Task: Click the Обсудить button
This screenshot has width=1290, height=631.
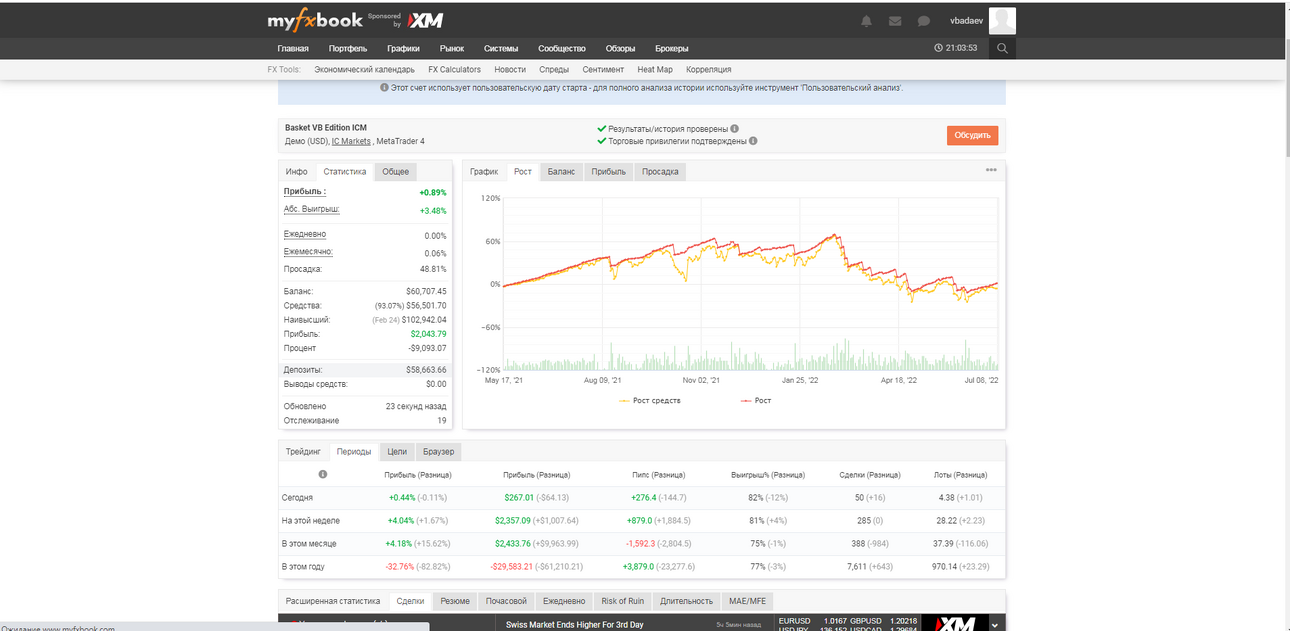Action: coord(972,135)
